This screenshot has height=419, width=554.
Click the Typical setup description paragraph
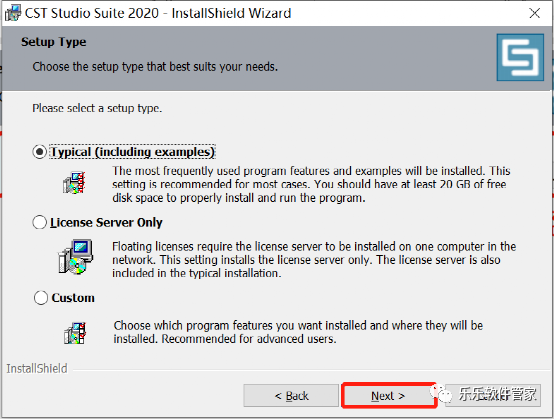point(311,184)
